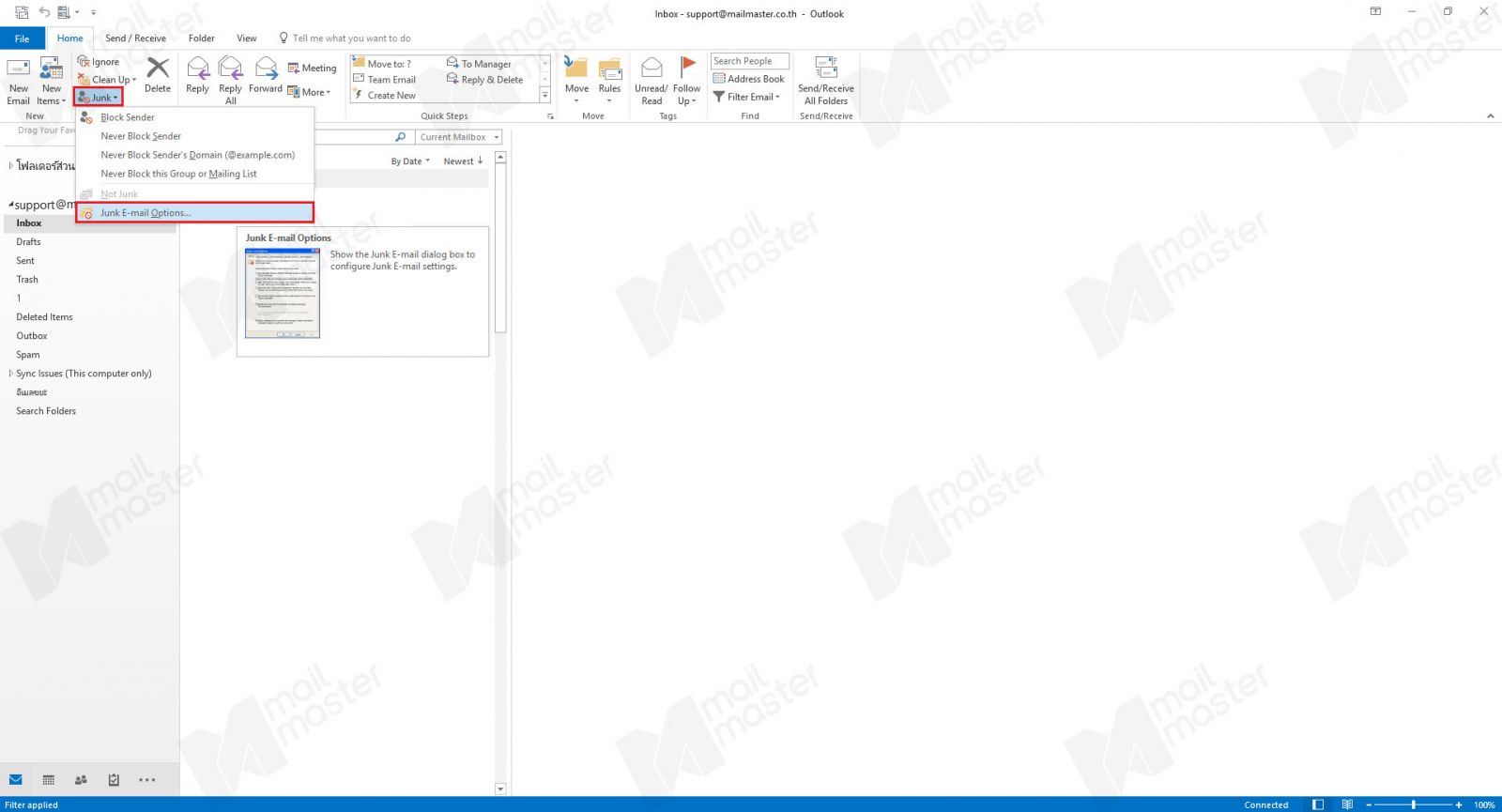Open Junk E-mail Options menu entry

coord(194,213)
